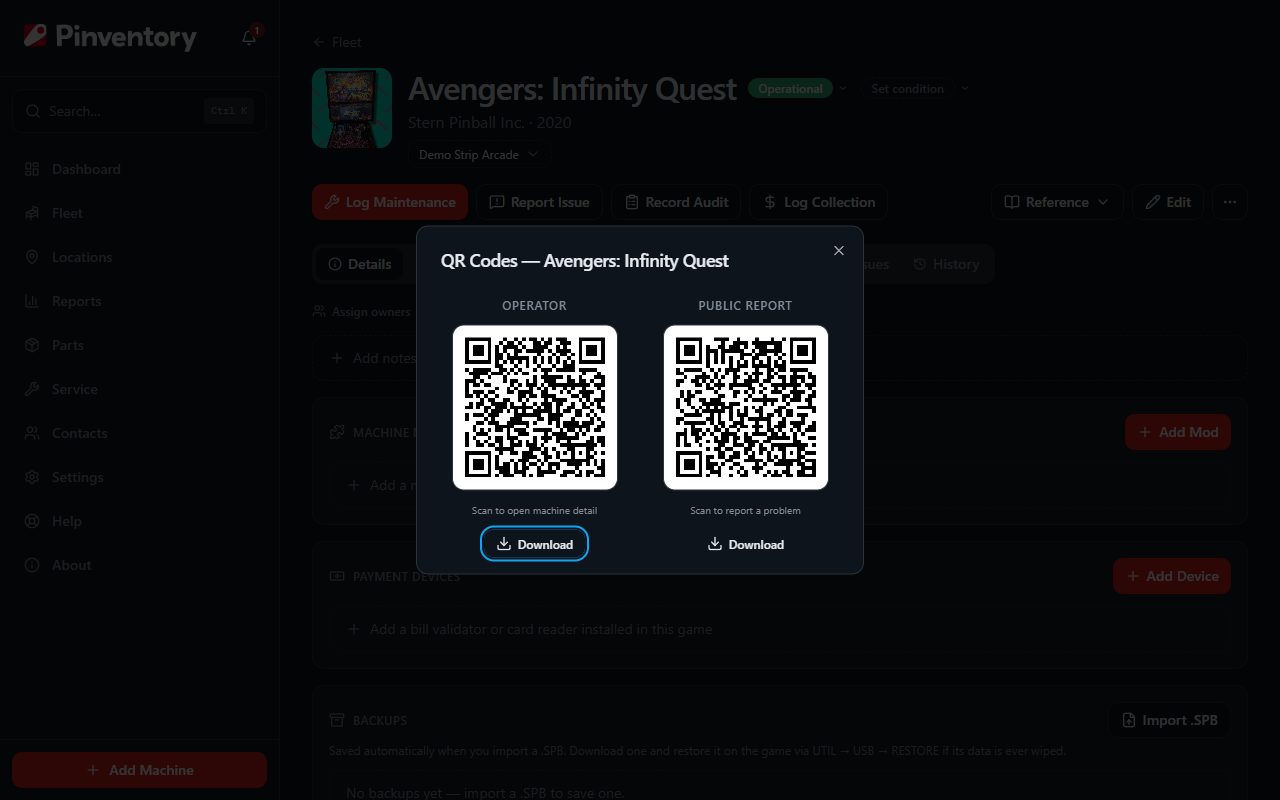Open Settings in the sidebar

click(139, 477)
